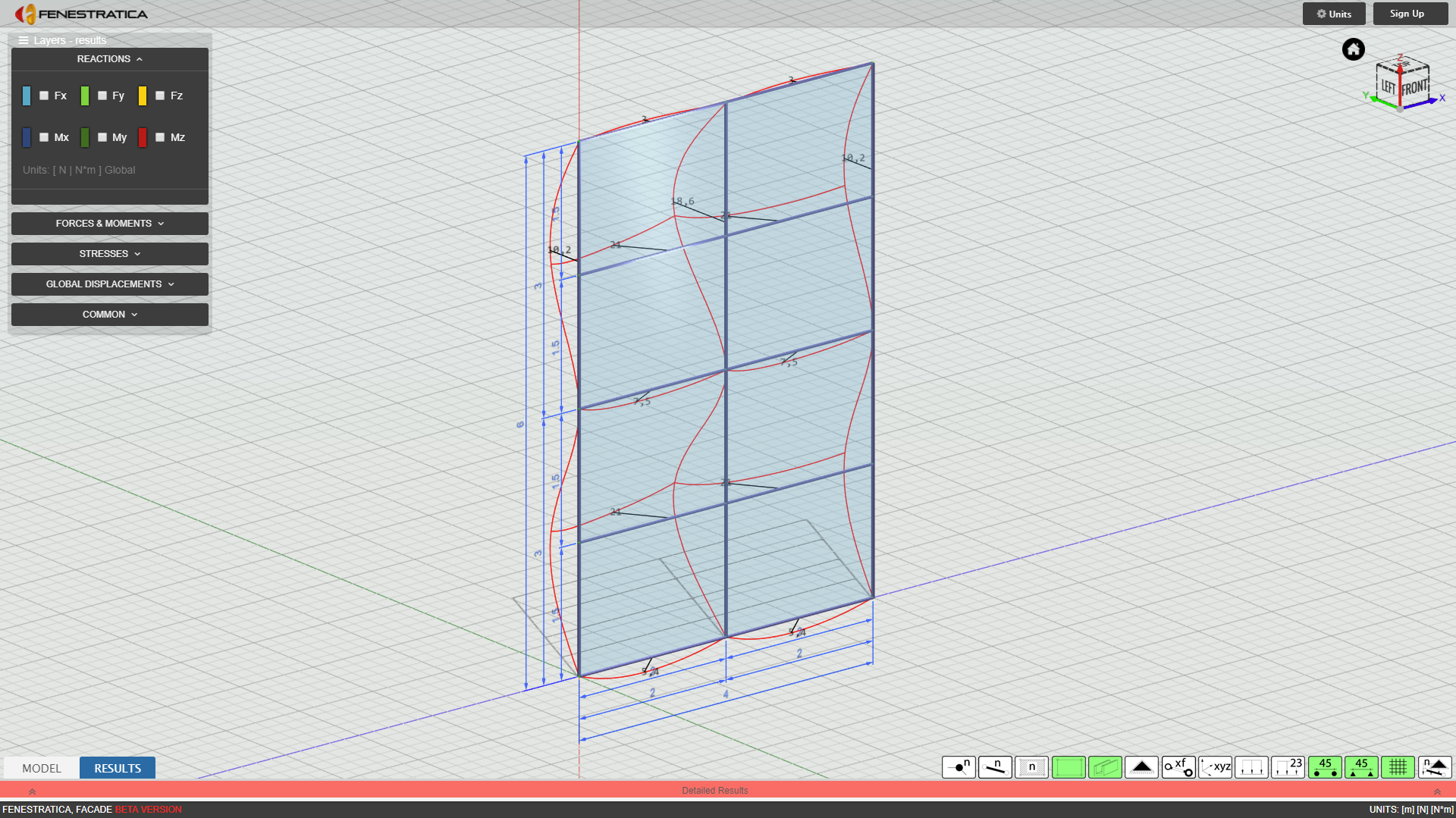Toggle xyz local axes display icon

(1215, 767)
